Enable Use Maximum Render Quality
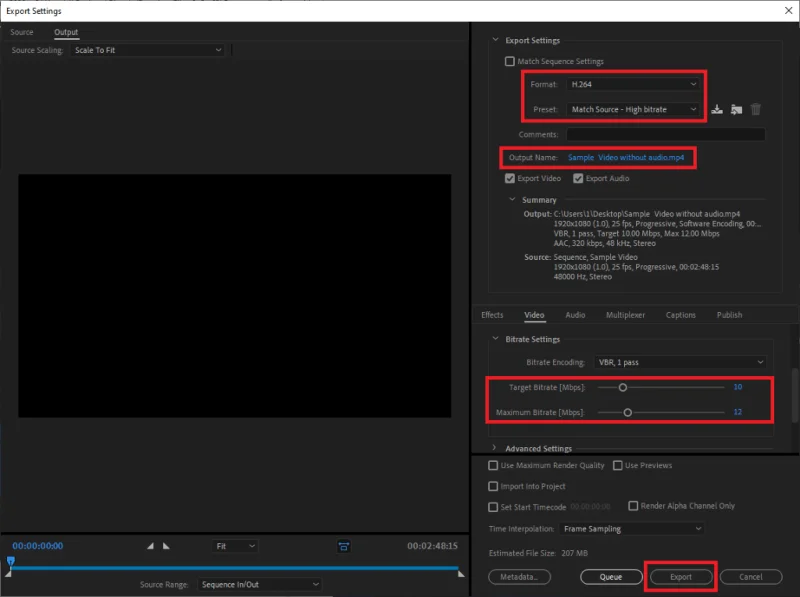This screenshot has width=800, height=597. [493, 465]
